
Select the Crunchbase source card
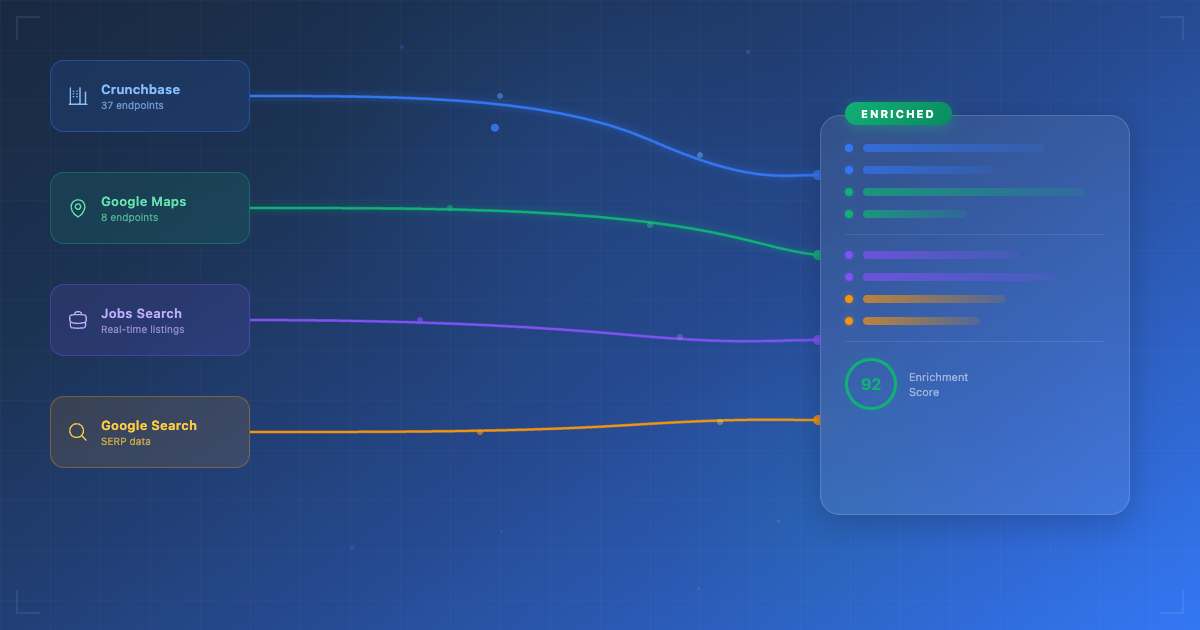coord(150,96)
